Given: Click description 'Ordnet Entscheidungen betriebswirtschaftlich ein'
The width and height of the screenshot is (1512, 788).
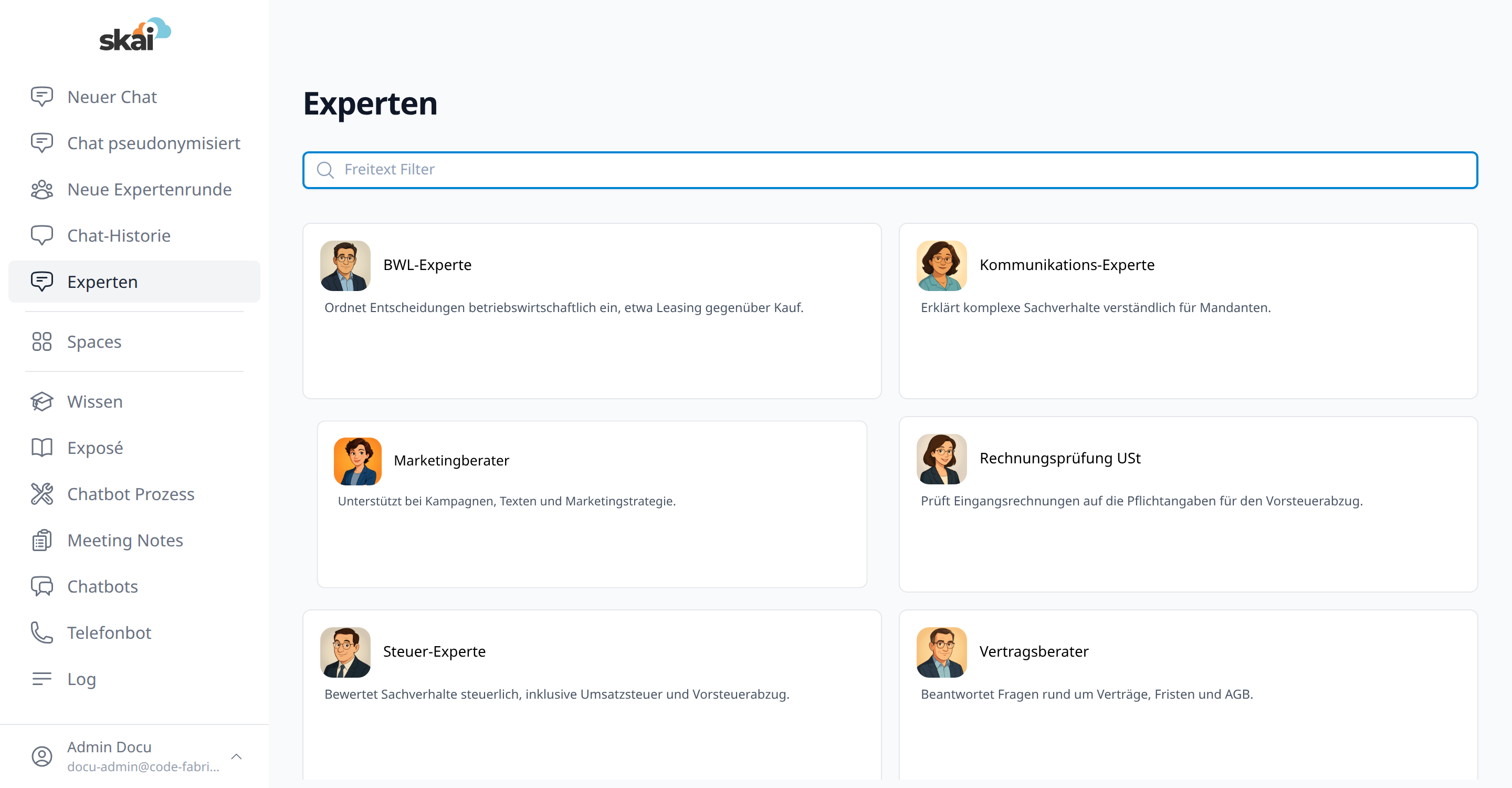Looking at the screenshot, I should (x=563, y=308).
